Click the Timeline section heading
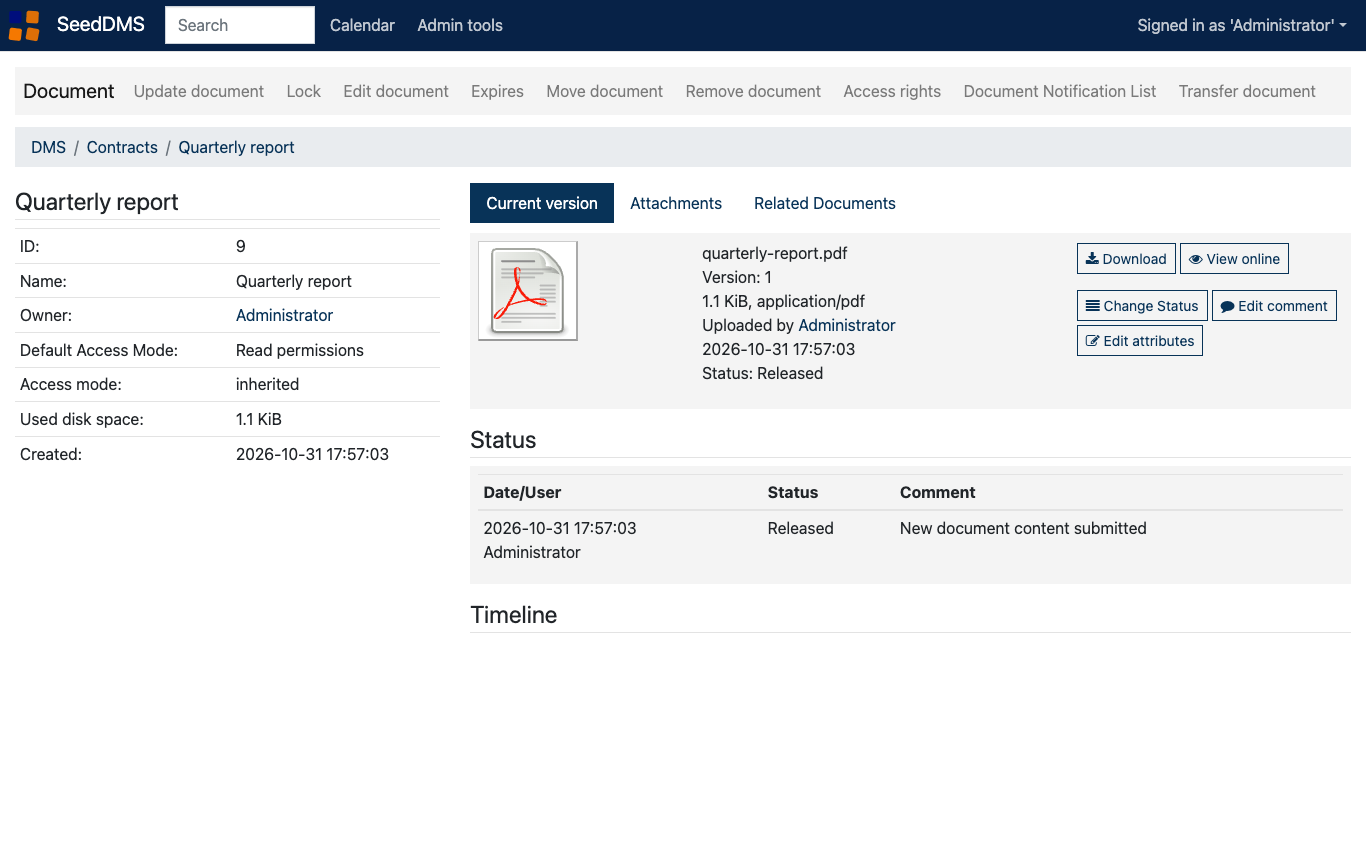Image resolution: width=1366 pixels, height=860 pixels. coord(514,615)
